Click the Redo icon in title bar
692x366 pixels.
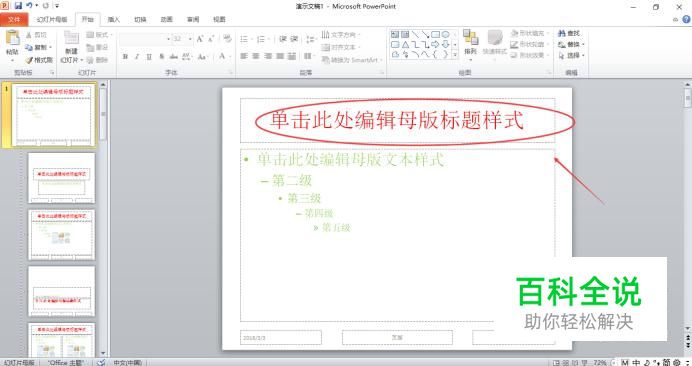coord(45,6)
